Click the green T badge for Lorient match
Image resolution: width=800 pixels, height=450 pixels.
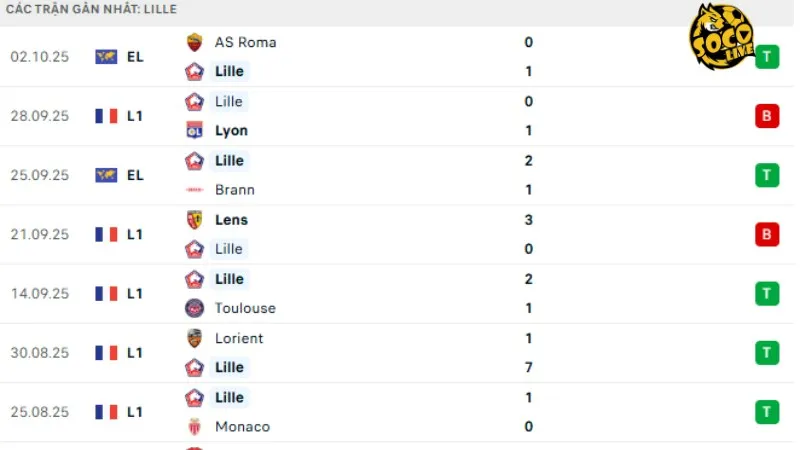click(767, 352)
